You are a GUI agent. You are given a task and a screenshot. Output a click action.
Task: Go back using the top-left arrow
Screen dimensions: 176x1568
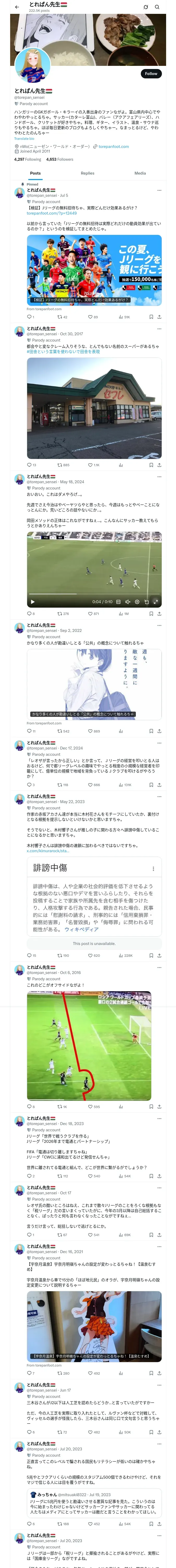(x=16, y=7)
